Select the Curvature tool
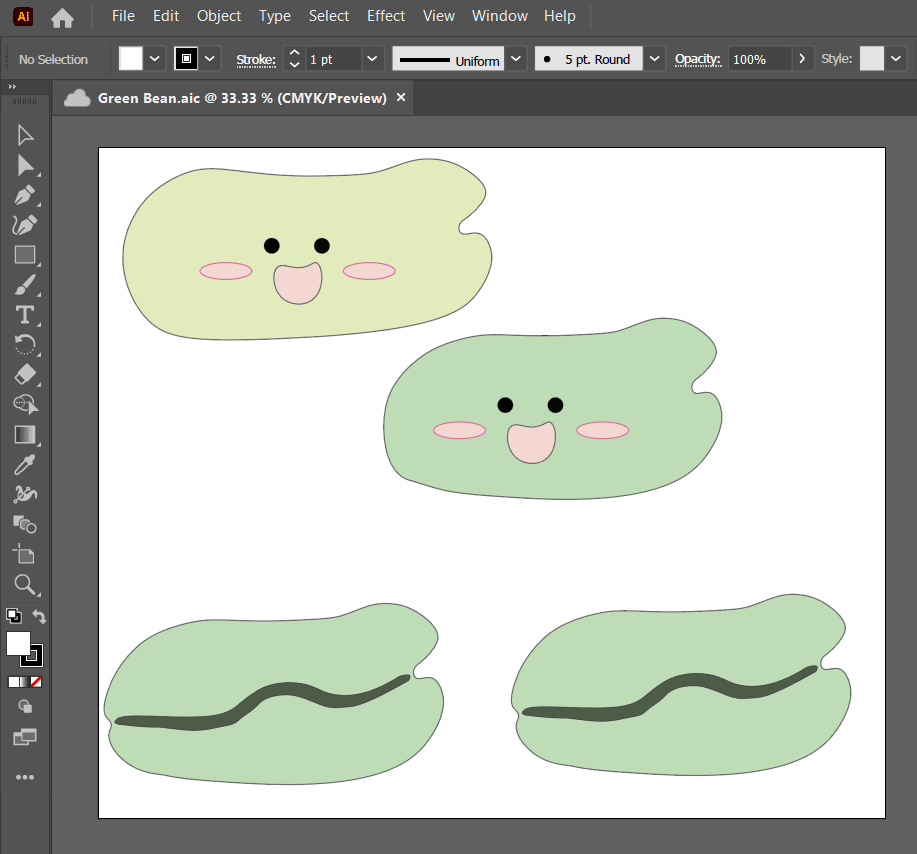The image size is (917, 854). point(25,225)
